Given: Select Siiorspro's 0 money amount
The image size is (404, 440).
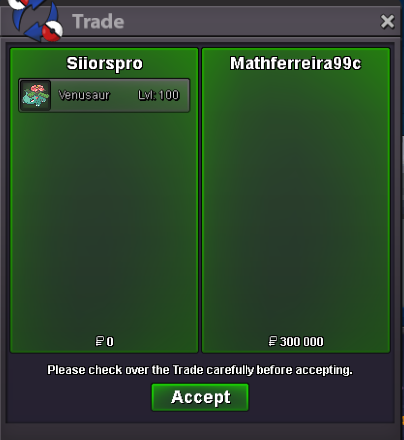Looking at the screenshot, I should pos(110,341).
